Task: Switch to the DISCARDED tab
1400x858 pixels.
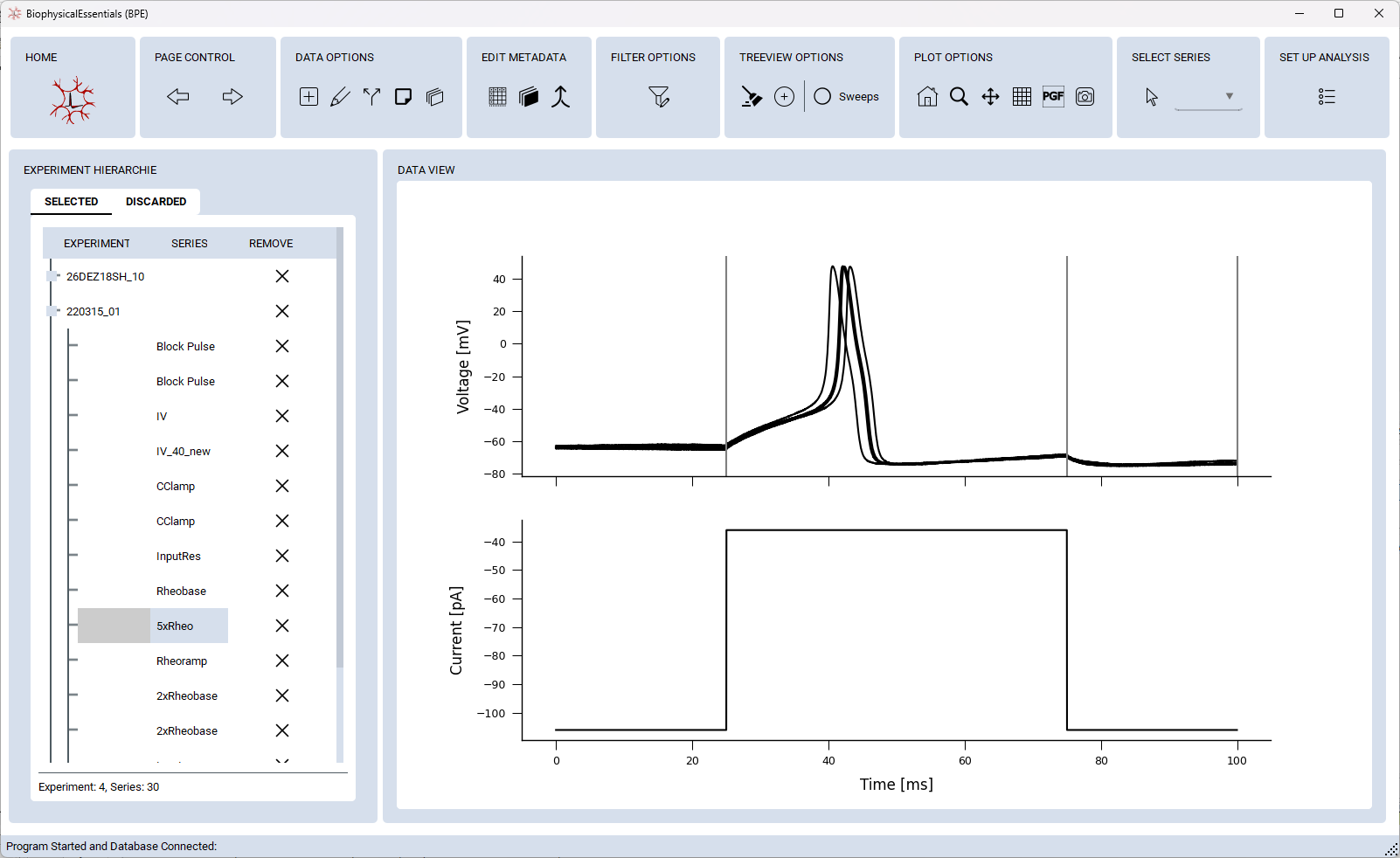Action: (x=156, y=202)
